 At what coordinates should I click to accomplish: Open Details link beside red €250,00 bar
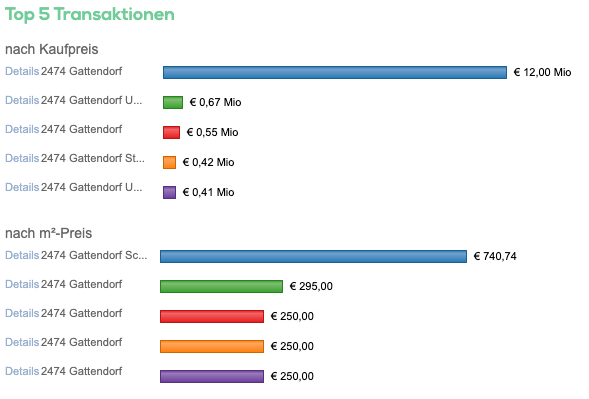pyautogui.click(x=22, y=313)
